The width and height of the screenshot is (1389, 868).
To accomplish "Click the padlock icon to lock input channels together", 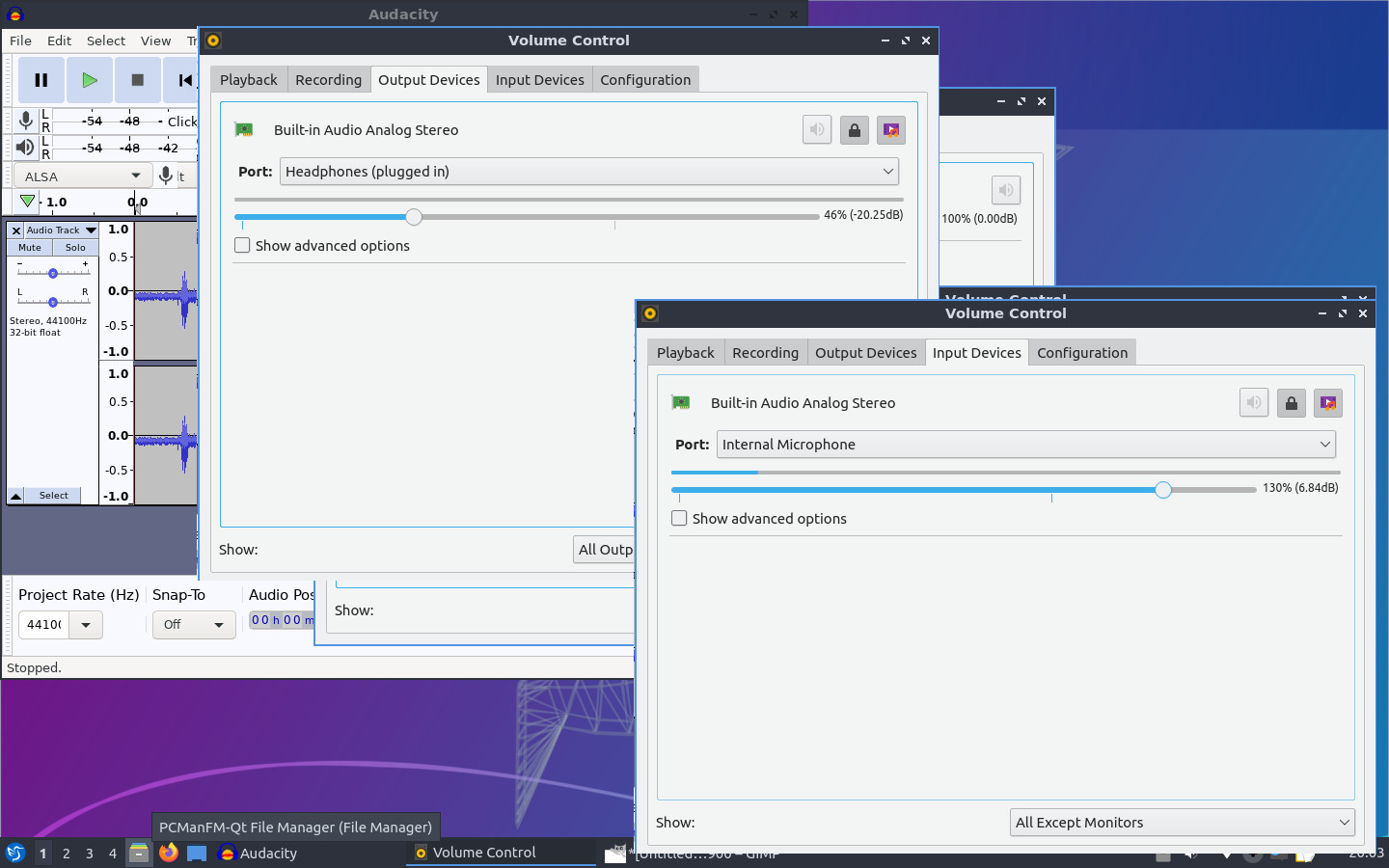I will pos(1291,402).
